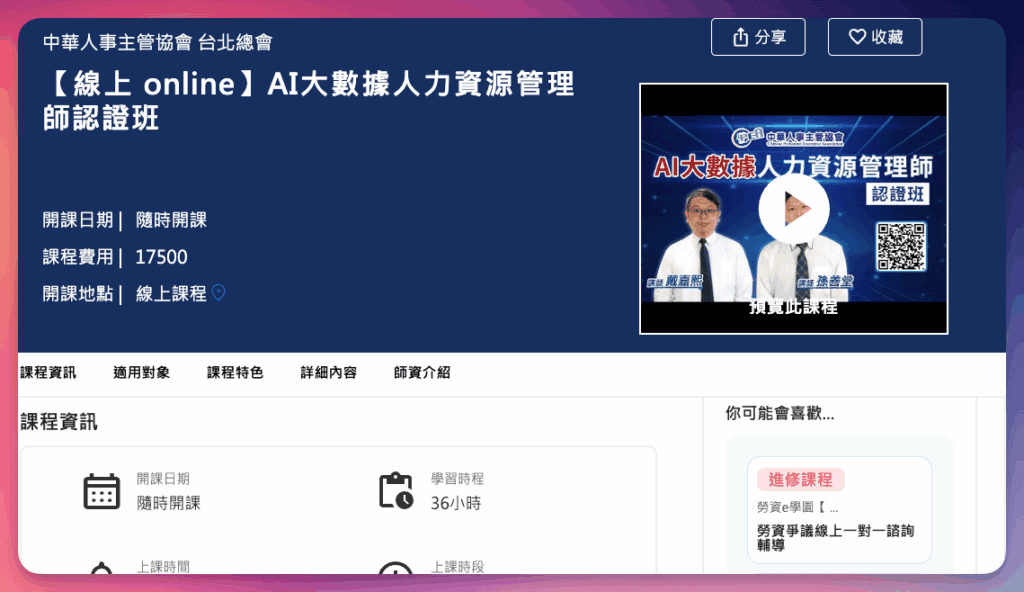
Task: Click the 線上課程 location text
Action: point(171,293)
